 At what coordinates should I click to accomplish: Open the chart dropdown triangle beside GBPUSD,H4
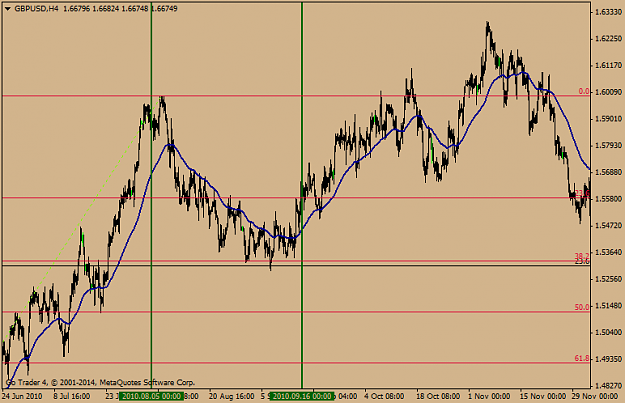(8, 8)
